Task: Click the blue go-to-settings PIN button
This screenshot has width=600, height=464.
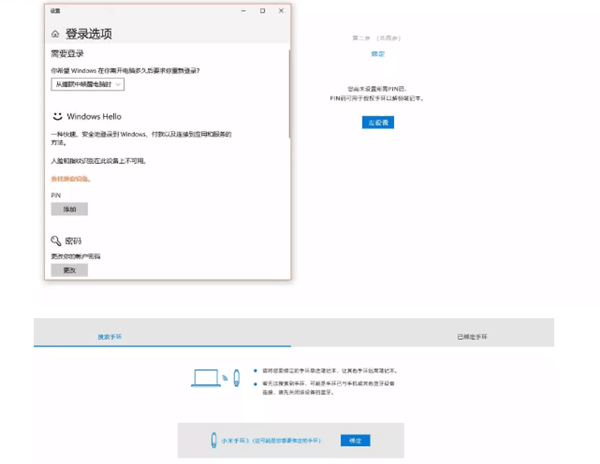Action: pos(378,122)
